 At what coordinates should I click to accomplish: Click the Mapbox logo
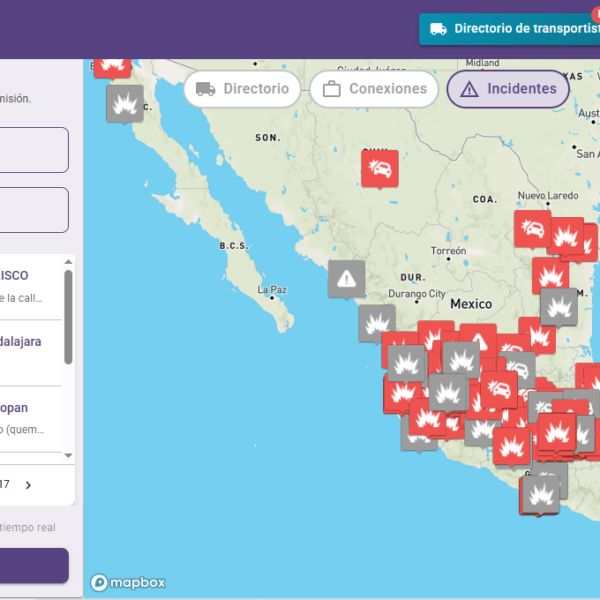click(128, 582)
